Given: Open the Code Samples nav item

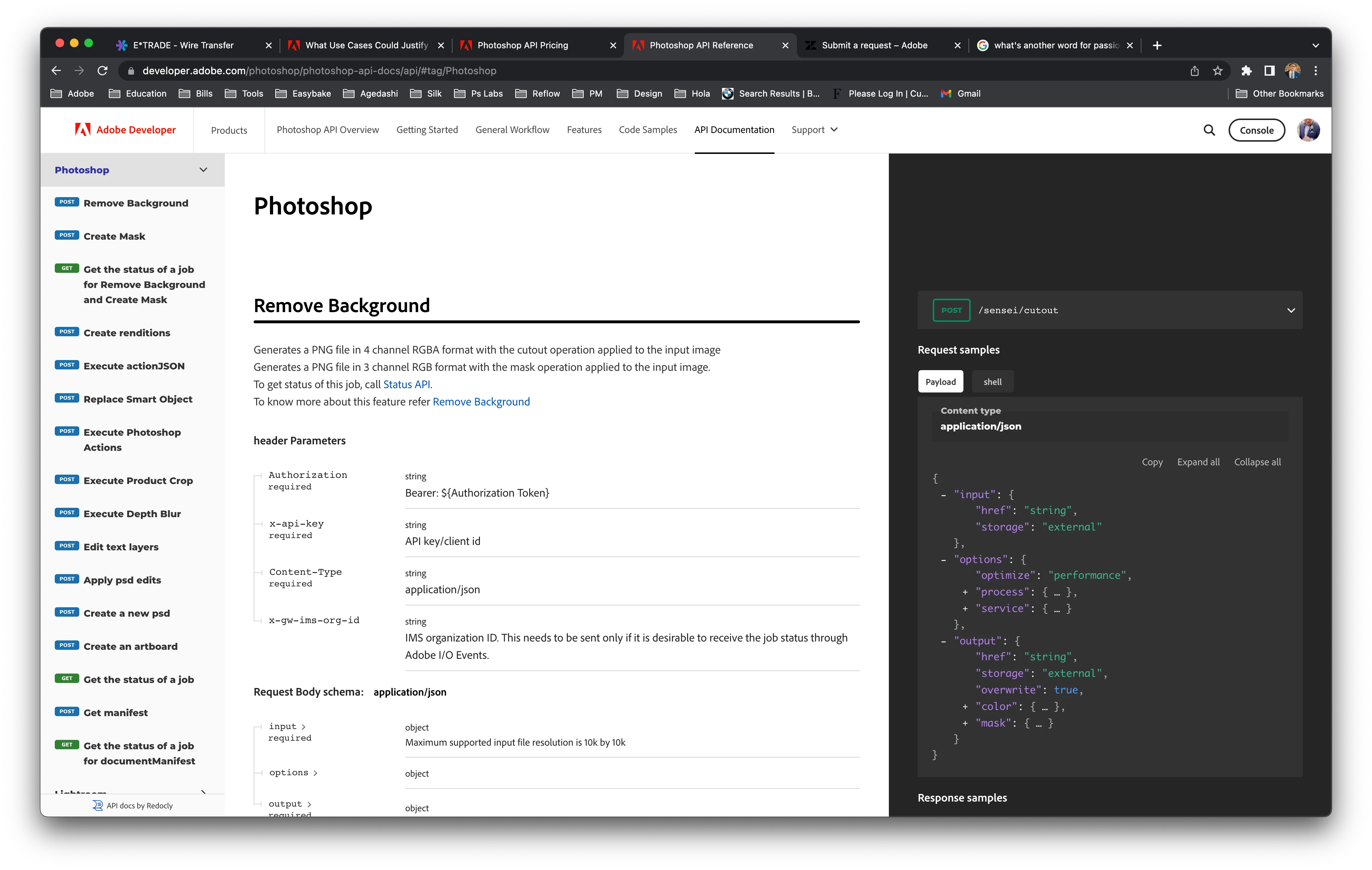Looking at the screenshot, I should click(x=647, y=130).
